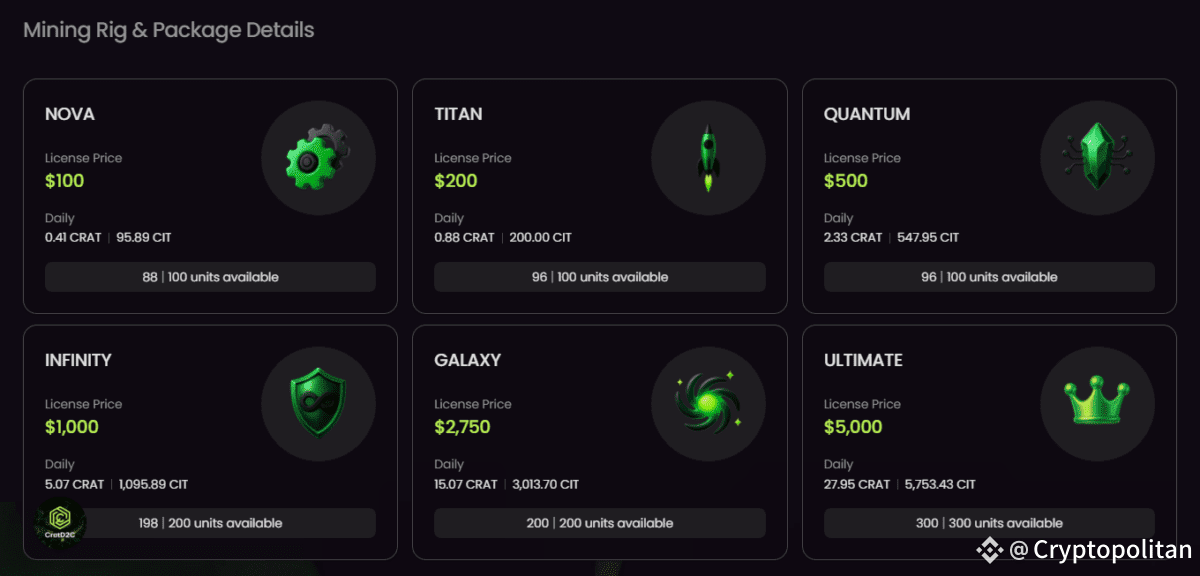Click the NOVA green gear icon
Viewport: 1200px width, 576px height.
point(318,157)
